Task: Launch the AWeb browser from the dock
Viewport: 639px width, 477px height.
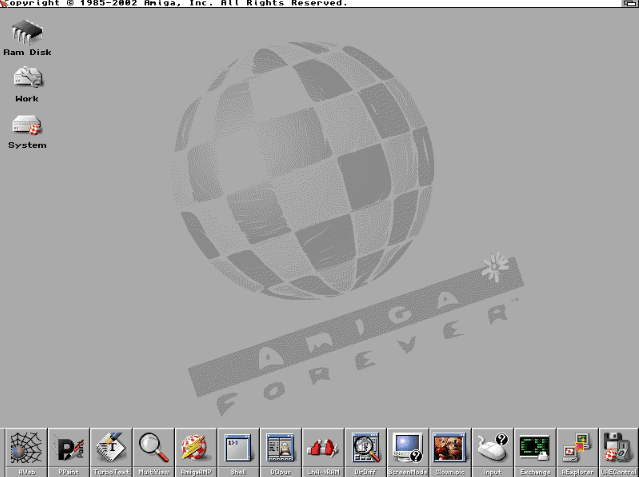Action: coord(26,452)
